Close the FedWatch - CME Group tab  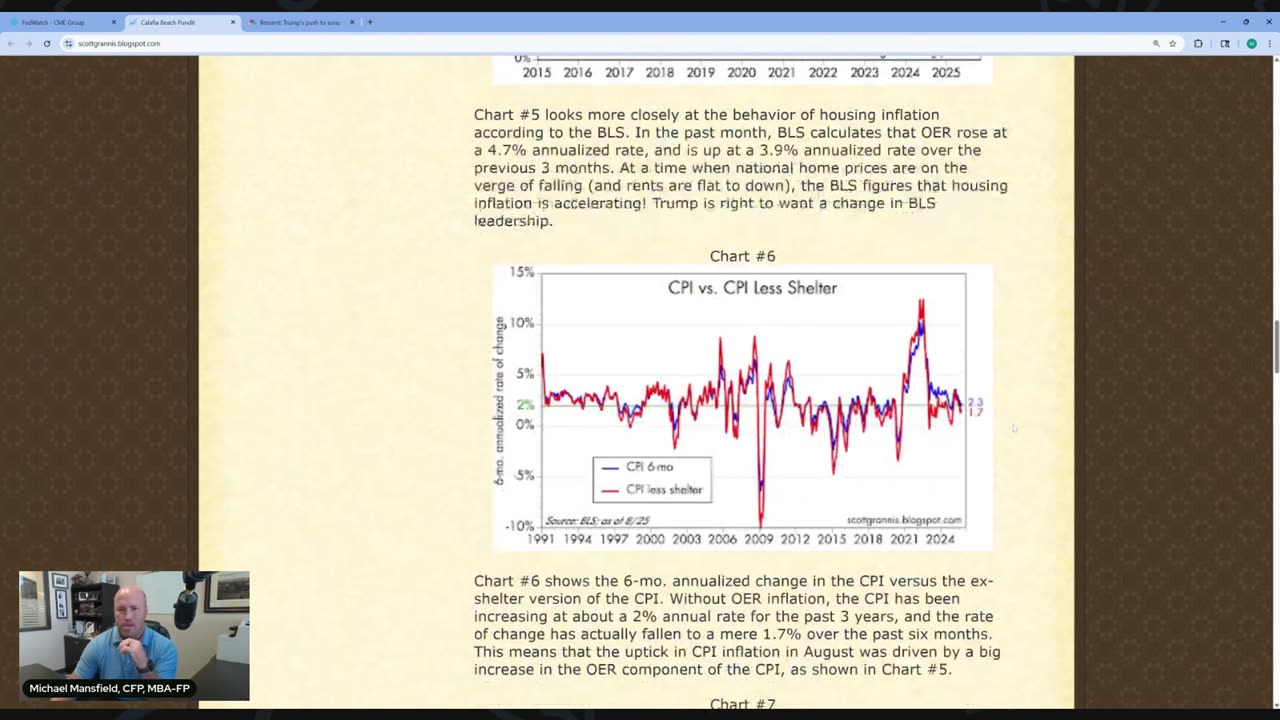click(113, 22)
